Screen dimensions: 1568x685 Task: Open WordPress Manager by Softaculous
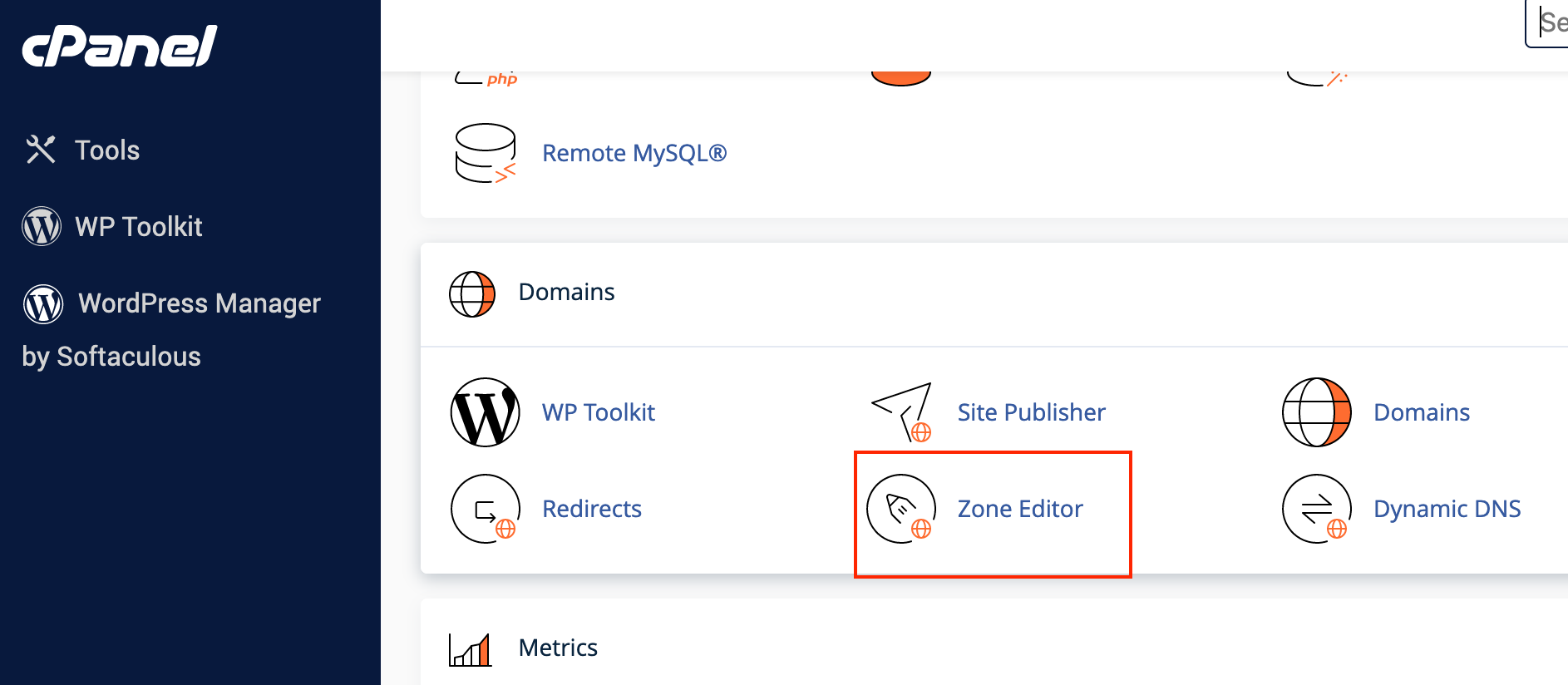click(x=171, y=329)
